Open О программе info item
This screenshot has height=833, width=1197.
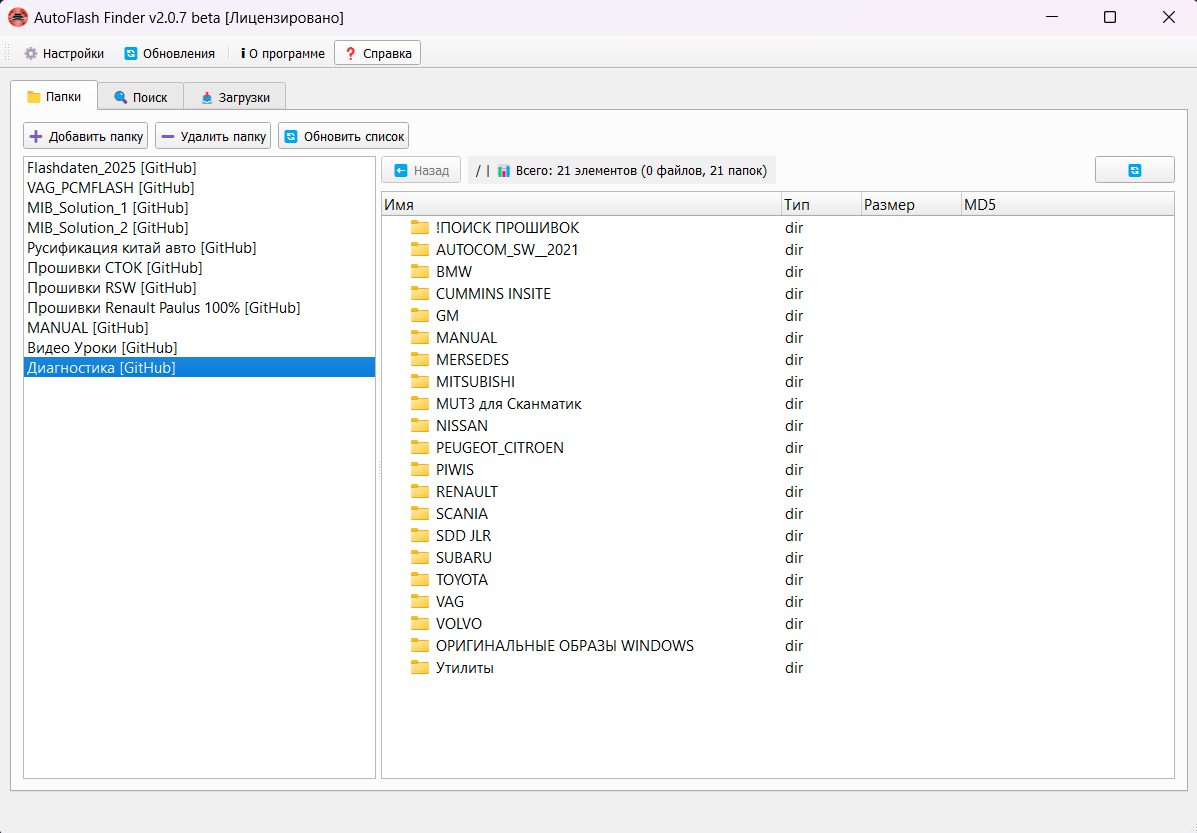283,53
